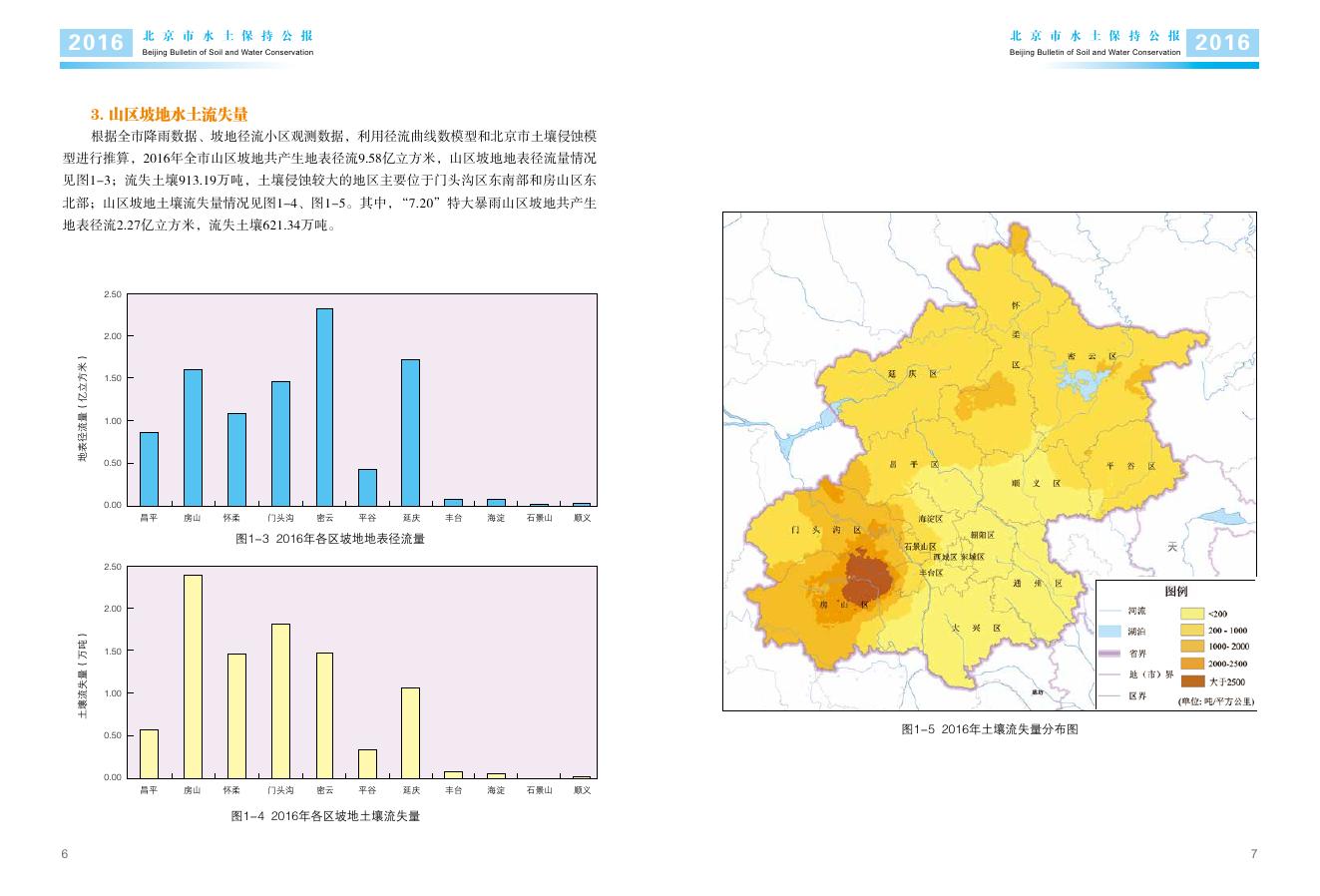This screenshot has height=896, width=1320.
Task: Click the dark brown 大于2500 legend swatch
Action: 1192,681
